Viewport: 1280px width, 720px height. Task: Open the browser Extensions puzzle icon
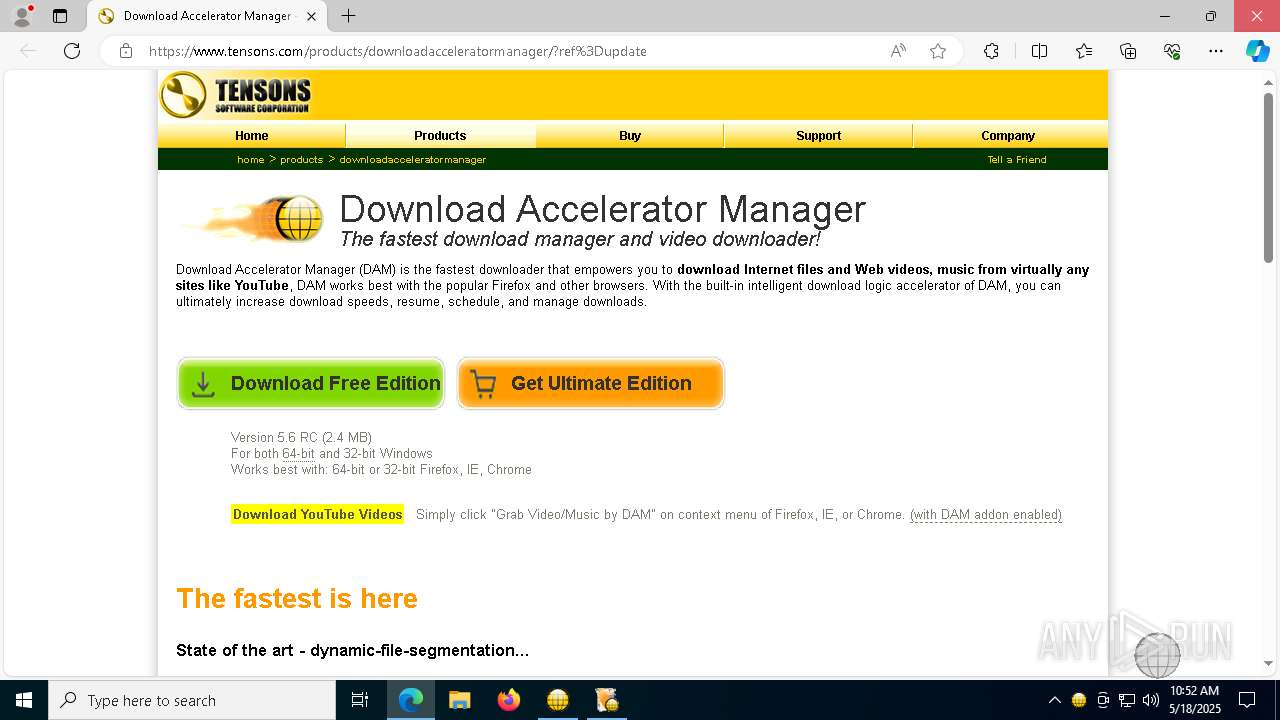coord(991,51)
